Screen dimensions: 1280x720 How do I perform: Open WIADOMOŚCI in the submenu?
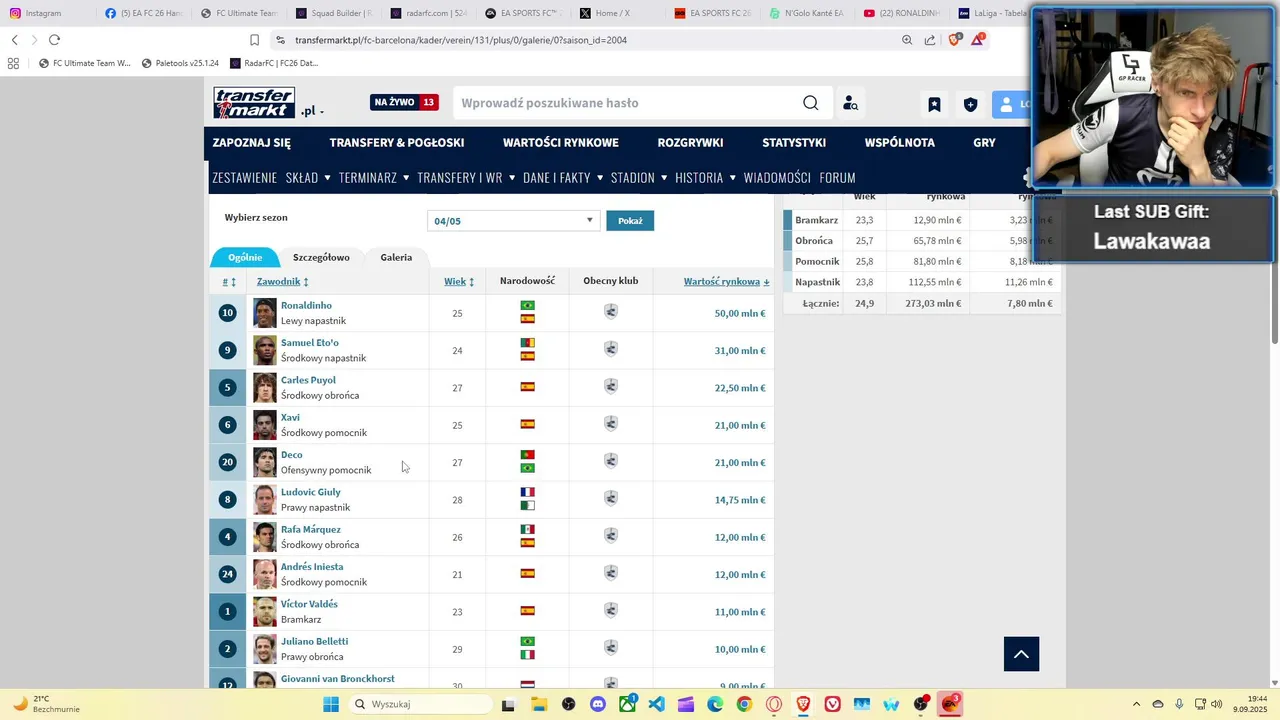click(777, 178)
